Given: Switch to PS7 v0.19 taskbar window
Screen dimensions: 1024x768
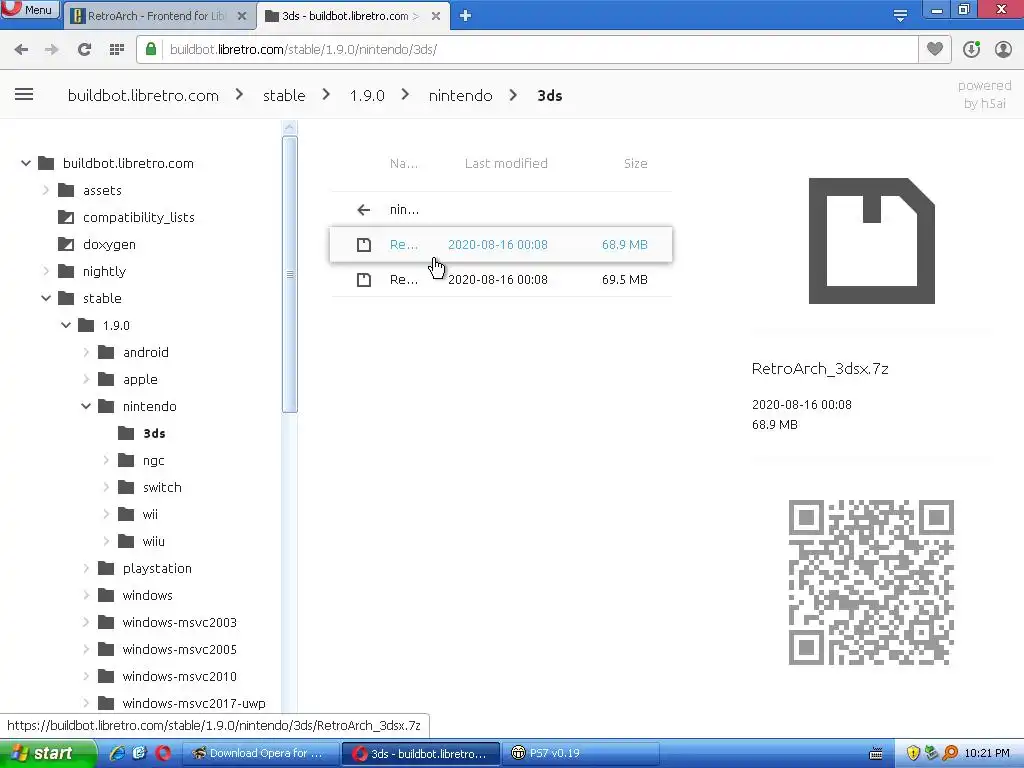Looking at the screenshot, I should point(583,753).
